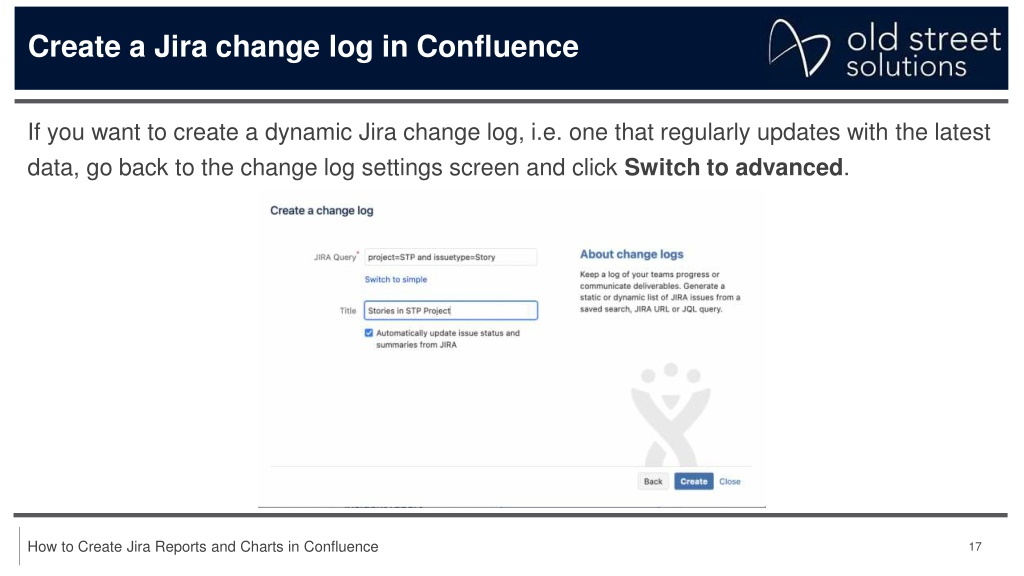Click the Switch to simple link

coord(396,280)
